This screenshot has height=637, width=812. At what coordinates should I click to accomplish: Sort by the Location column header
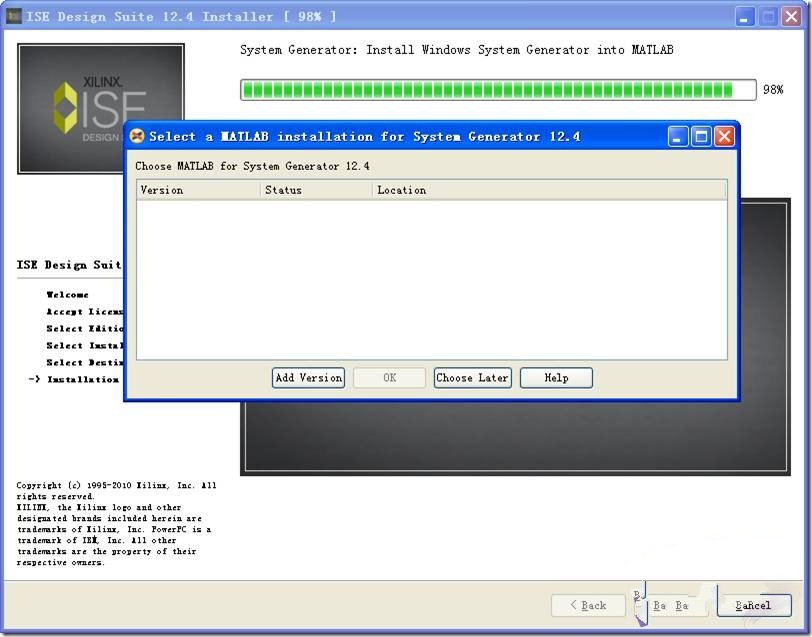click(x=549, y=190)
